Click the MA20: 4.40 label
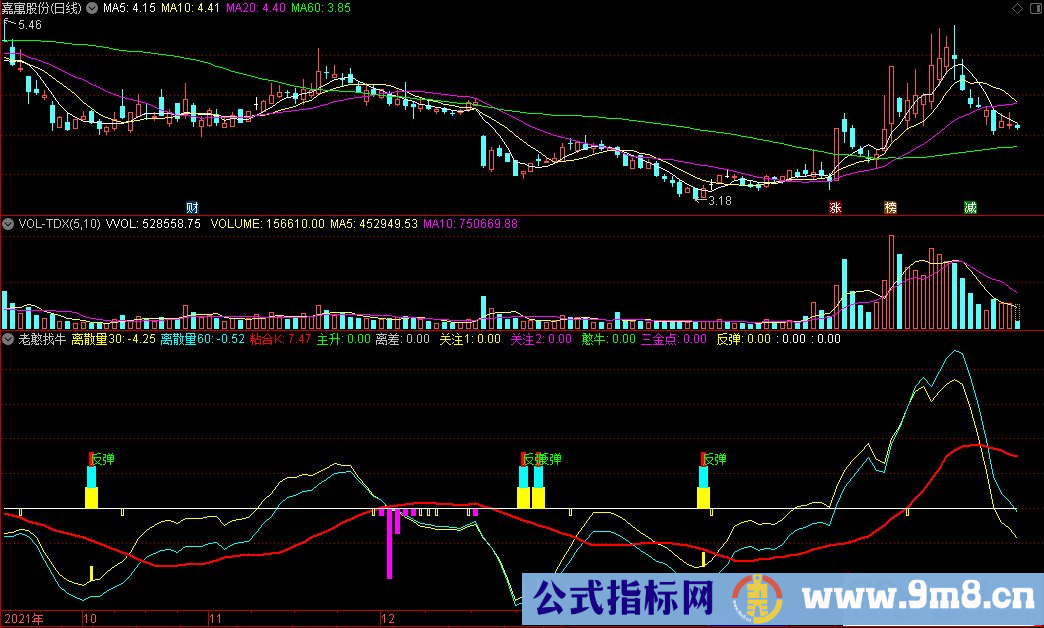Viewport: 1044px width, 628px height. click(256, 8)
